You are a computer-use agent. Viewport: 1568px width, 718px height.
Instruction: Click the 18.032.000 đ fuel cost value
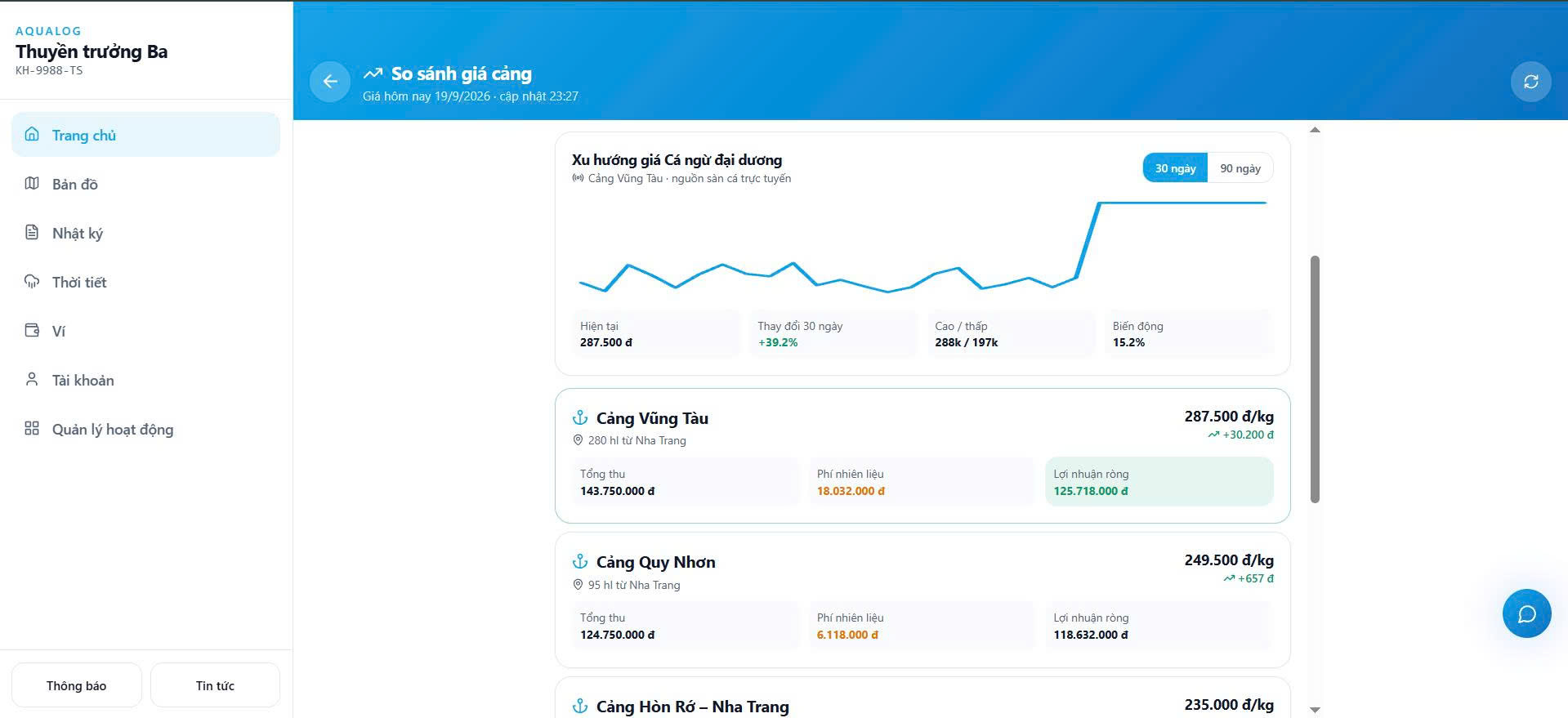coord(851,491)
